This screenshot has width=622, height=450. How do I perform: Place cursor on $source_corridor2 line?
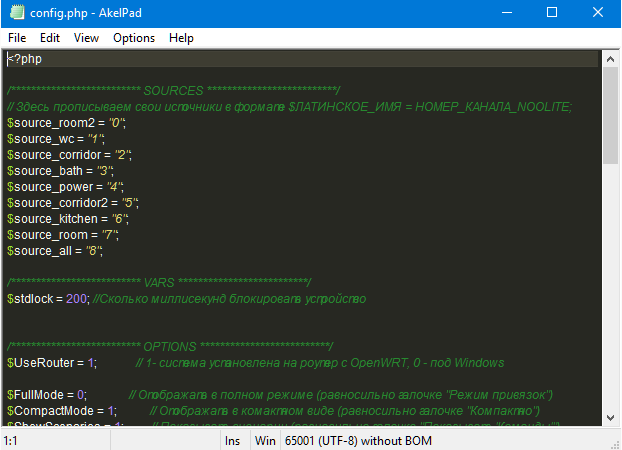pyautogui.click(x=73, y=203)
